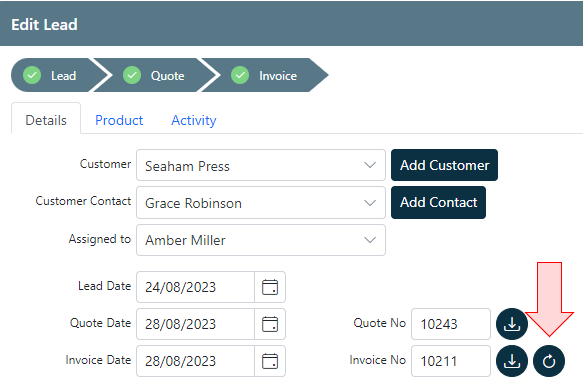The width and height of the screenshot is (583, 388).
Task: Open the Lead Date calendar picker
Action: click(x=270, y=287)
